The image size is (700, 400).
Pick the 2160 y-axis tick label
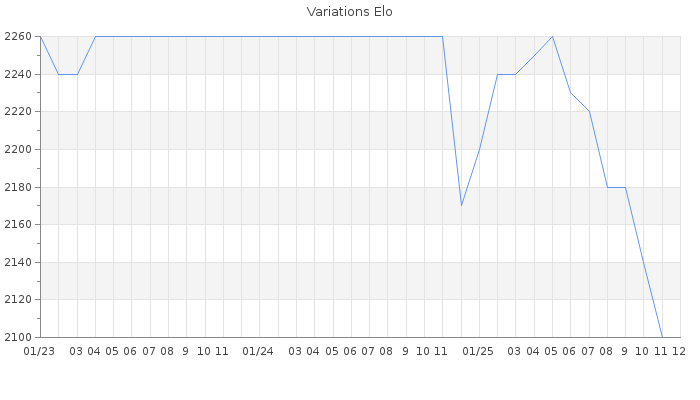pyautogui.click(x=17, y=224)
